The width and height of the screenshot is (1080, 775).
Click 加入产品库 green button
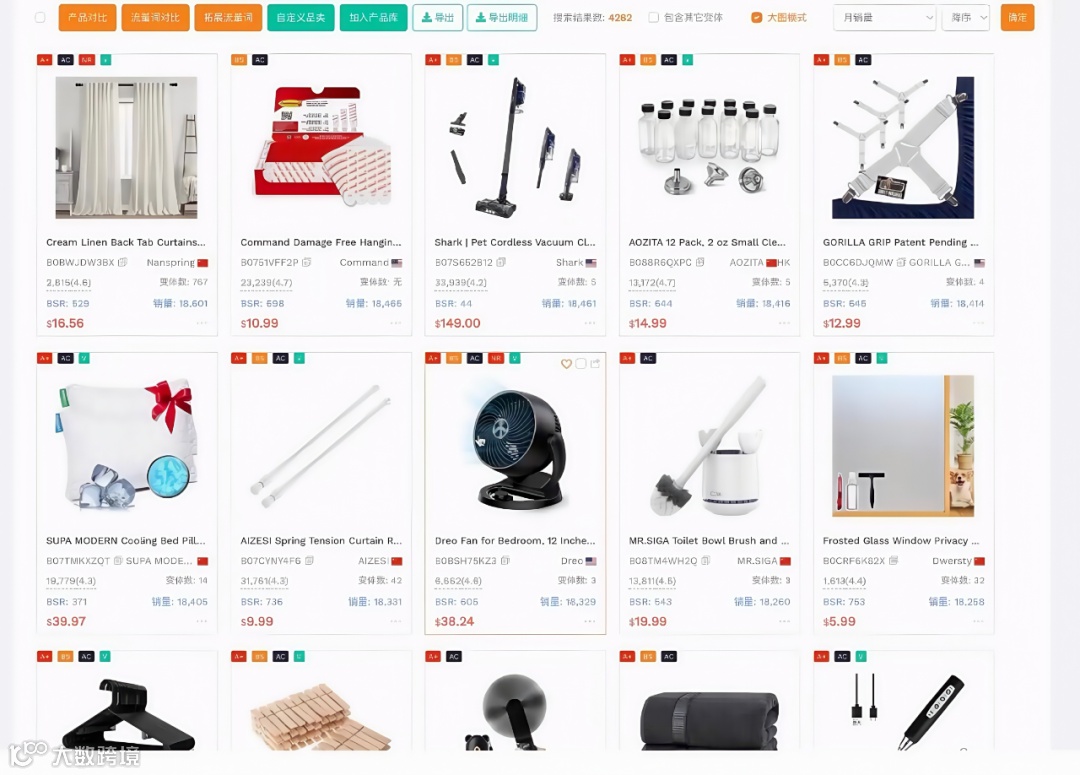(373, 17)
